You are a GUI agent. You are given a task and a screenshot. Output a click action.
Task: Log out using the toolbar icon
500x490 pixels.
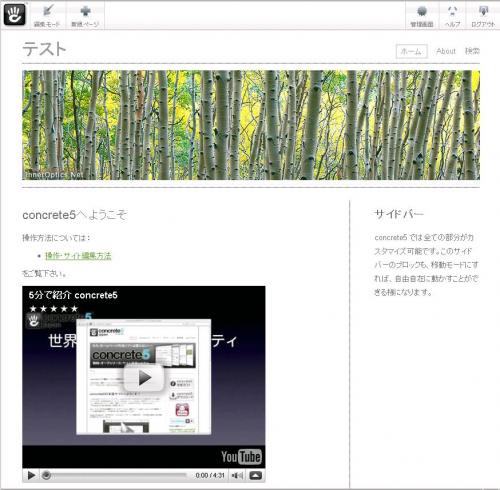(483, 16)
